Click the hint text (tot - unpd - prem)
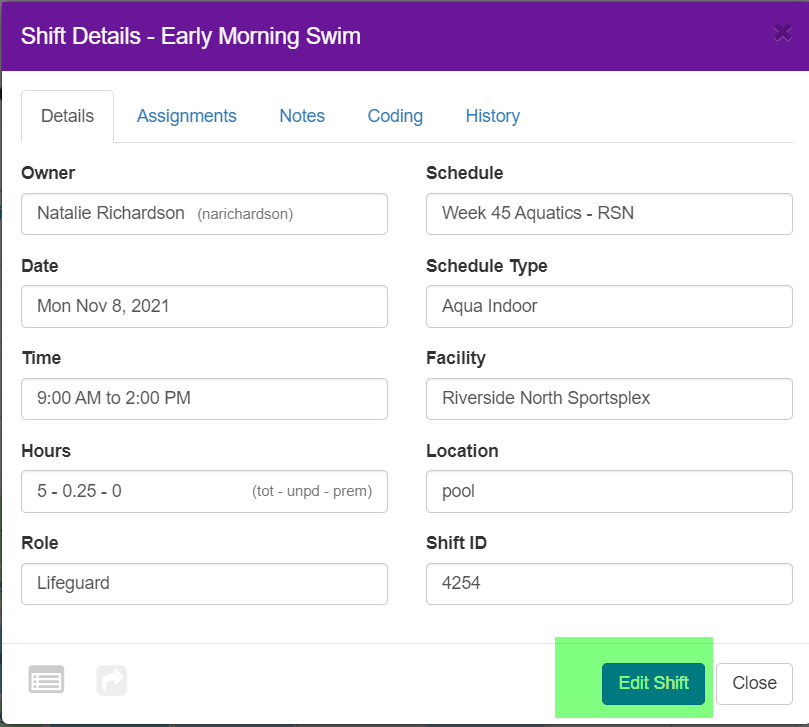This screenshot has width=809, height=727. click(x=312, y=491)
